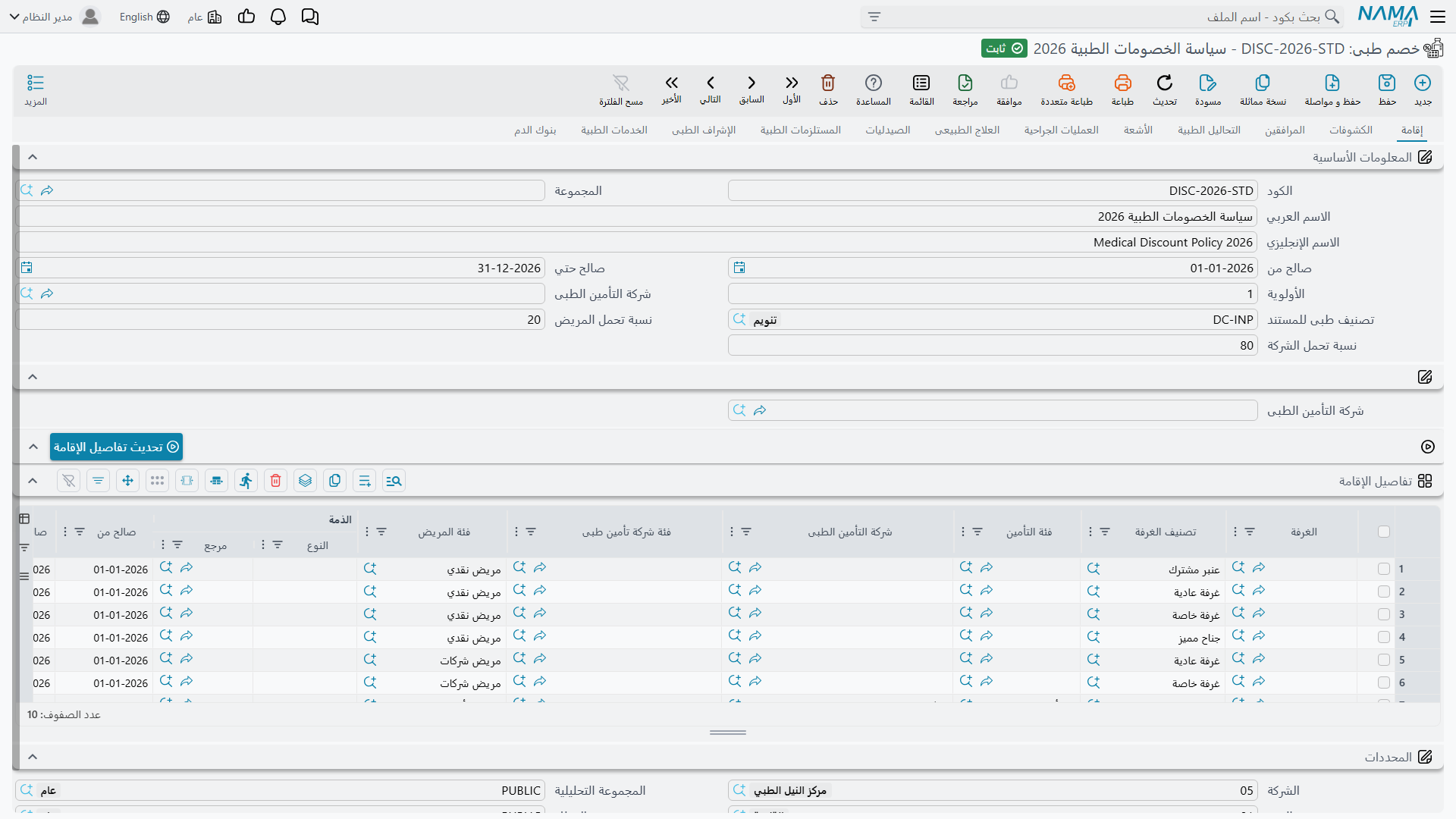Click the الأولوية input field
Screen dimensions: 1456x819
(993, 293)
